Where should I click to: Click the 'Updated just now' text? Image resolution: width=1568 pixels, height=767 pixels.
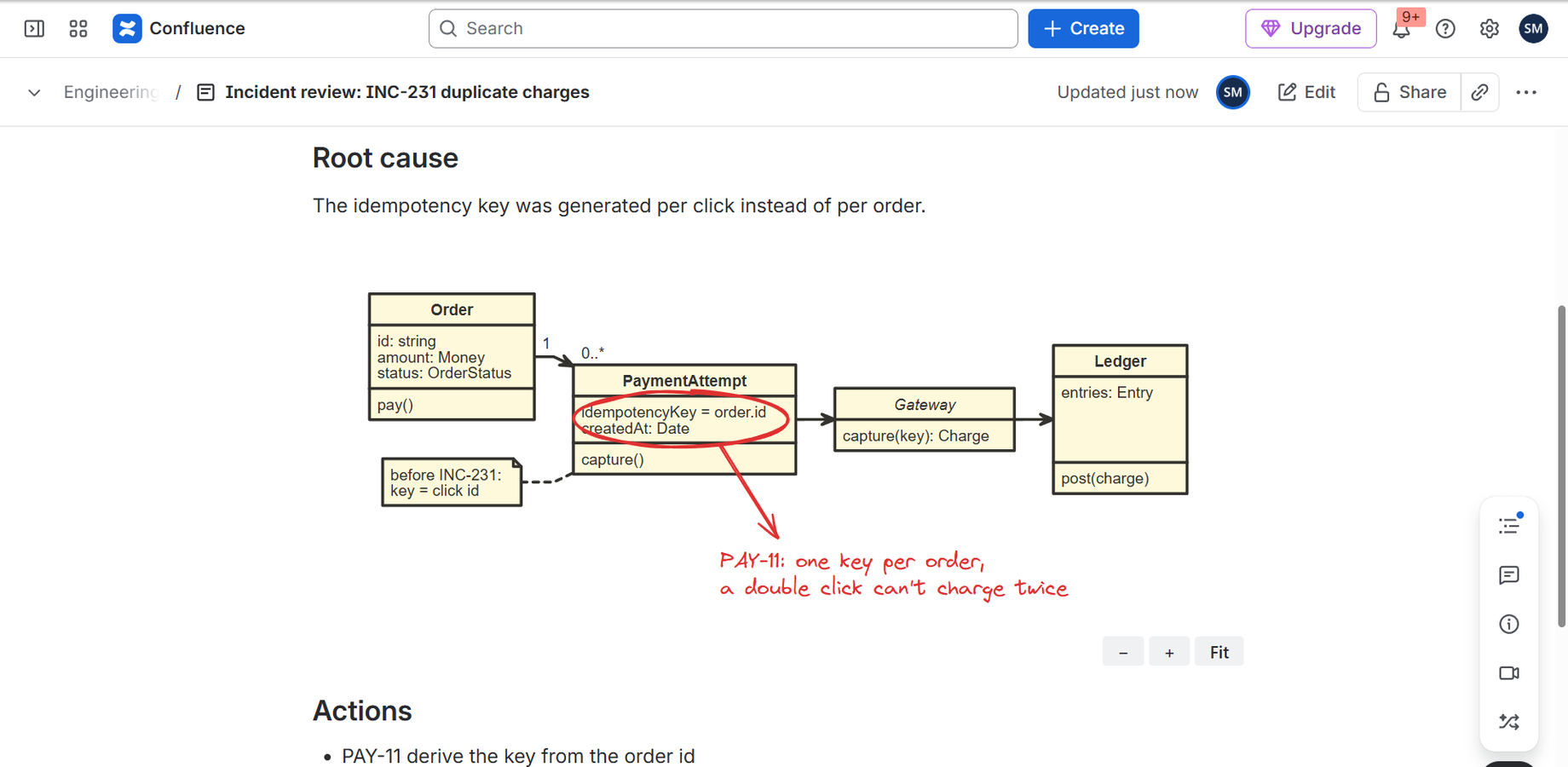(x=1127, y=92)
